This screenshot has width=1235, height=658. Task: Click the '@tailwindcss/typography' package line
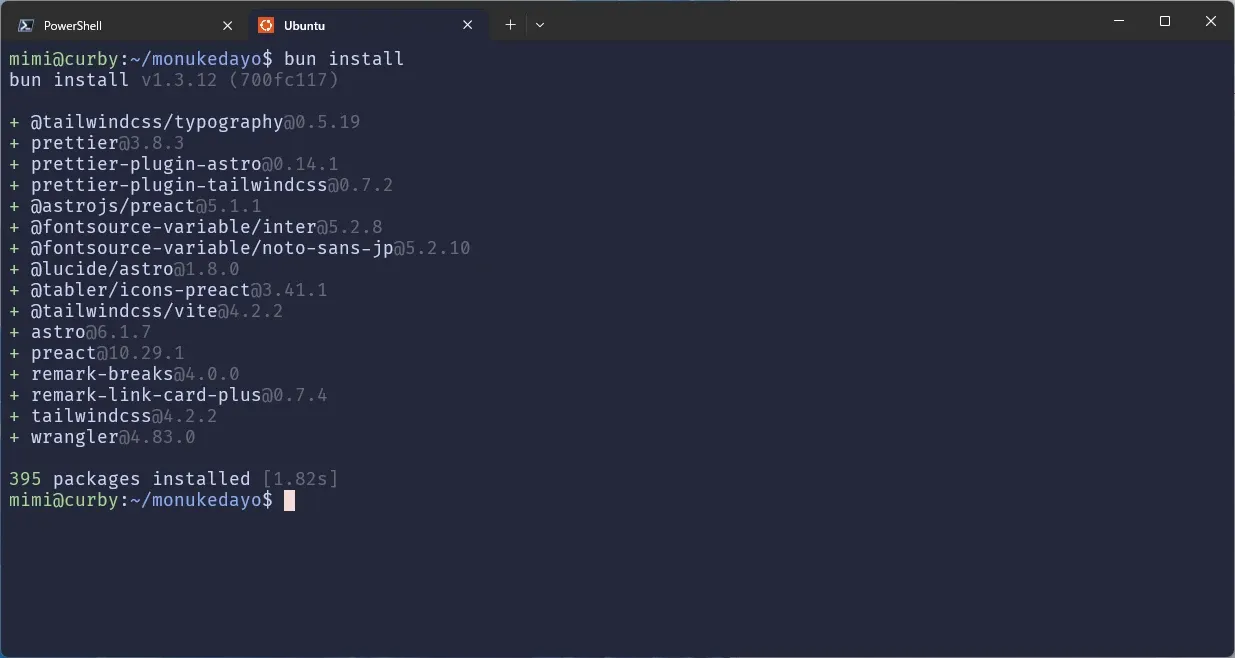pyautogui.click(x=185, y=122)
